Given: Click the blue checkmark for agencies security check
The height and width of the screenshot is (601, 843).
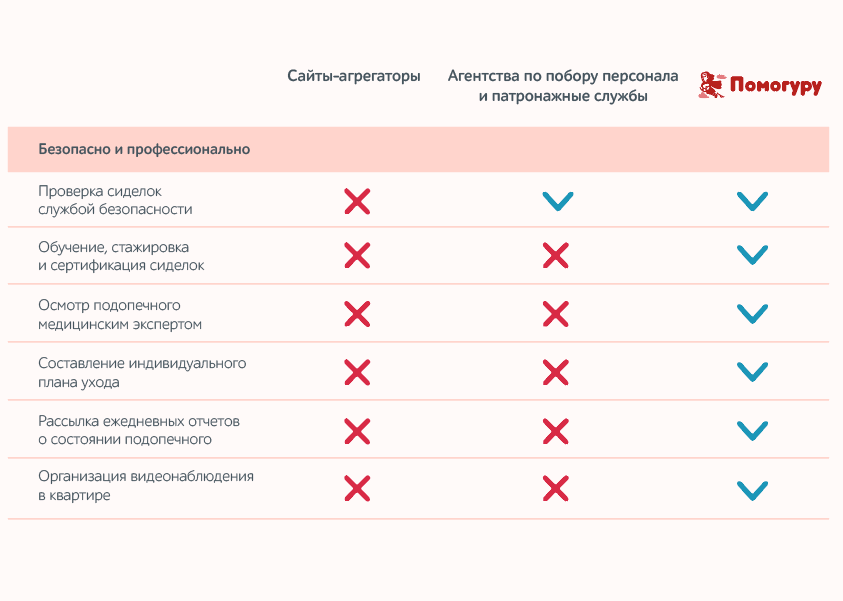Looking at the screenshot, I should [557, 201].
